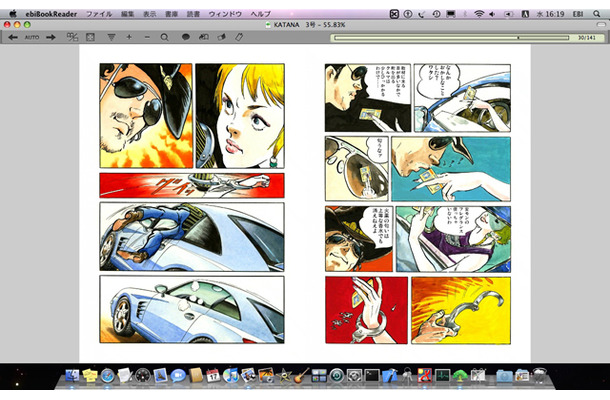Click the downward triangle toolbar icon
This screenshot has width=610, height=400.
(111, 37)
